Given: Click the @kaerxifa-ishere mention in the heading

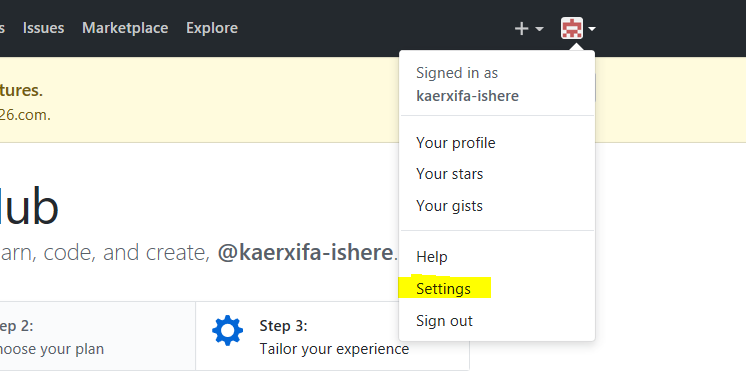Looking at the screenshot, I should pos(305,252).
